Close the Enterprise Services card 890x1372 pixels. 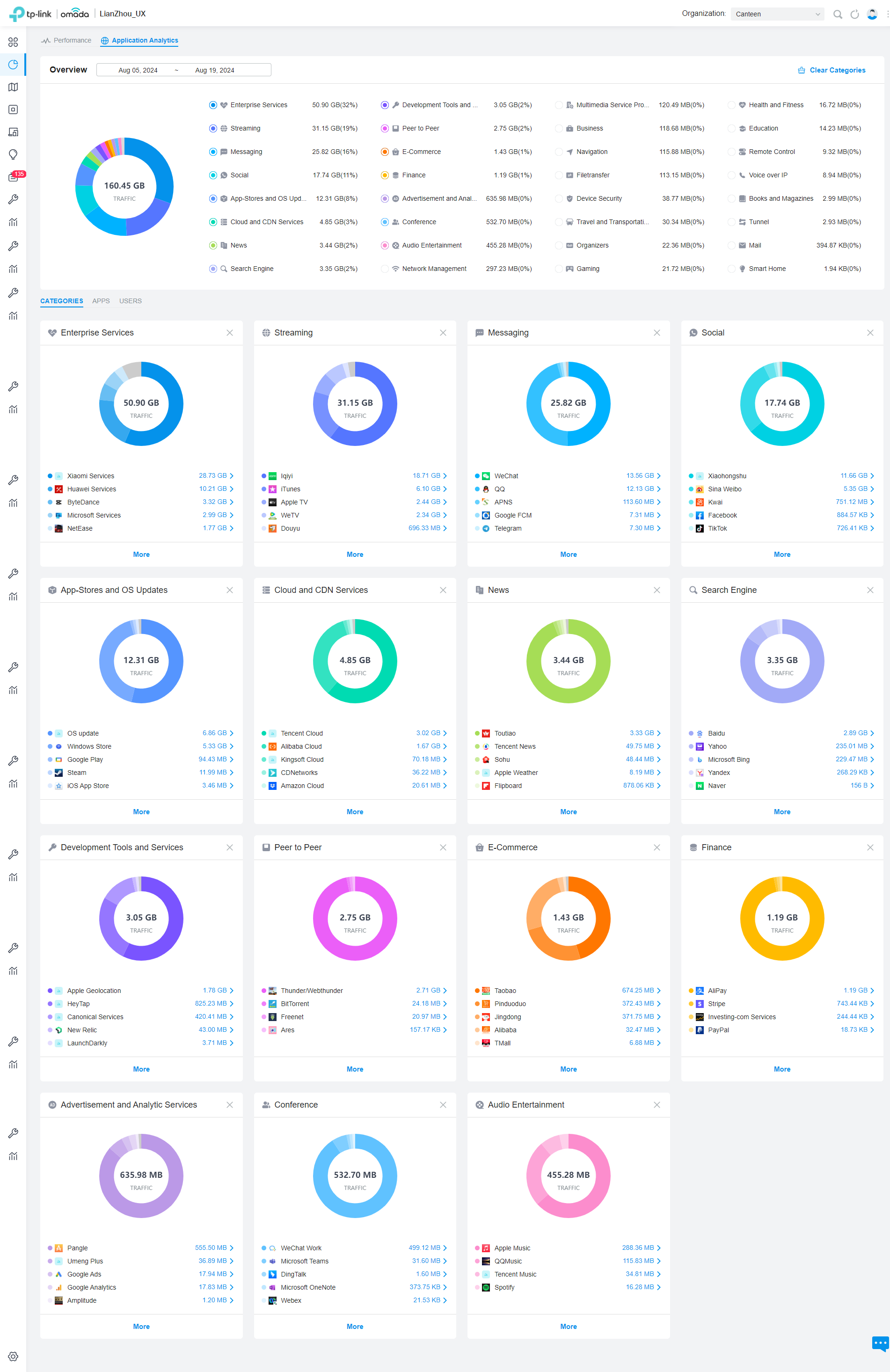coord(229,333)
